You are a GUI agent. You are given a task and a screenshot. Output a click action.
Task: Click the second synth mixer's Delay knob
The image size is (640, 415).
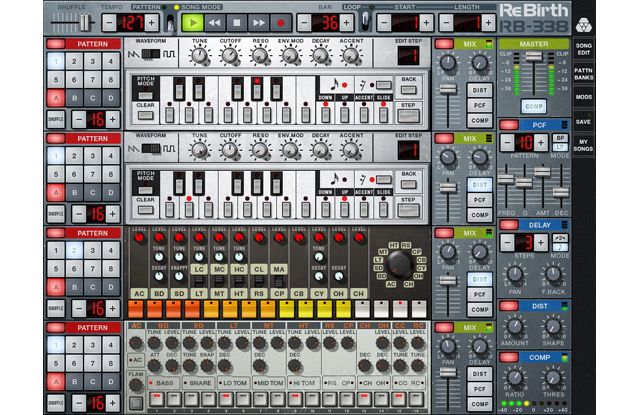click(x=480, y=158)
